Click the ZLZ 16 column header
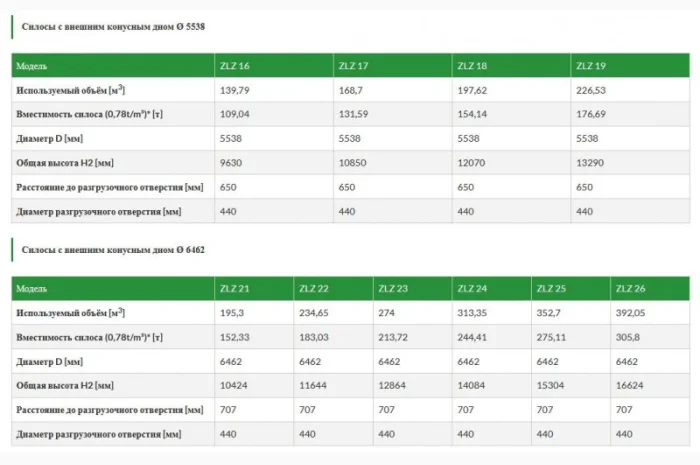Screen dimensions: 700x465 coord(235,66)
